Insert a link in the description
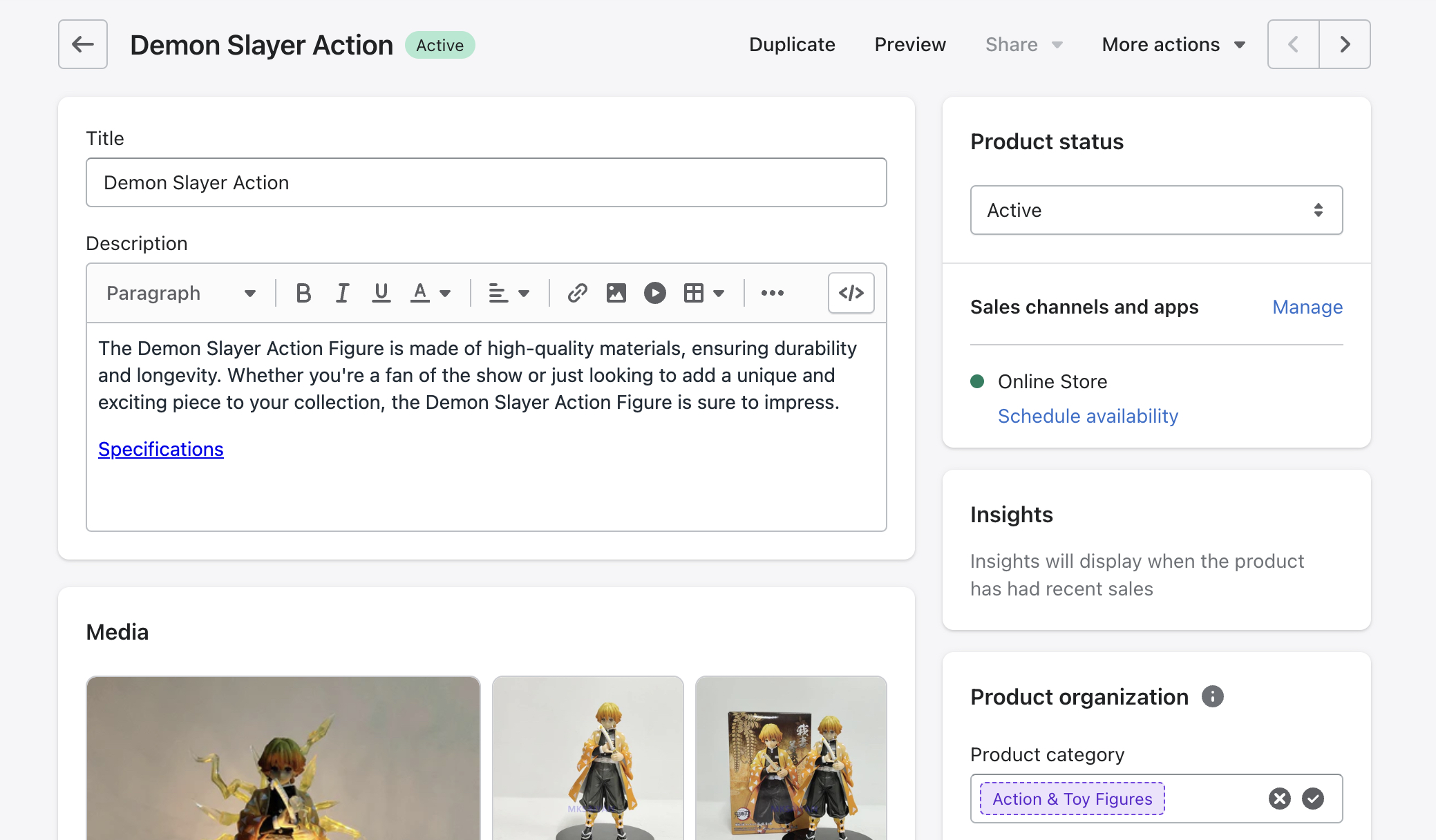 point(576,292)
